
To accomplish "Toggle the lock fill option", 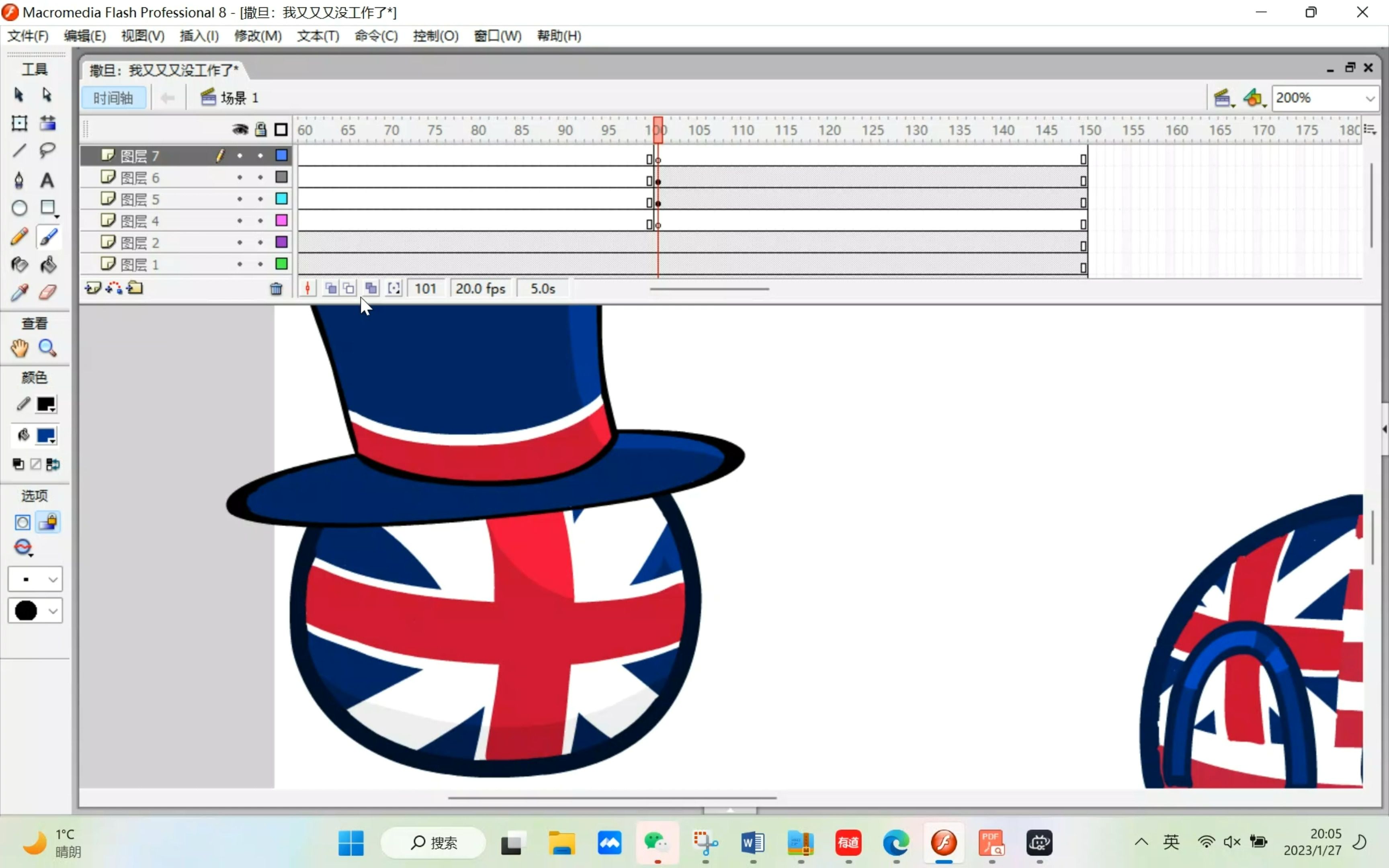I will click(x=48, y=522).
